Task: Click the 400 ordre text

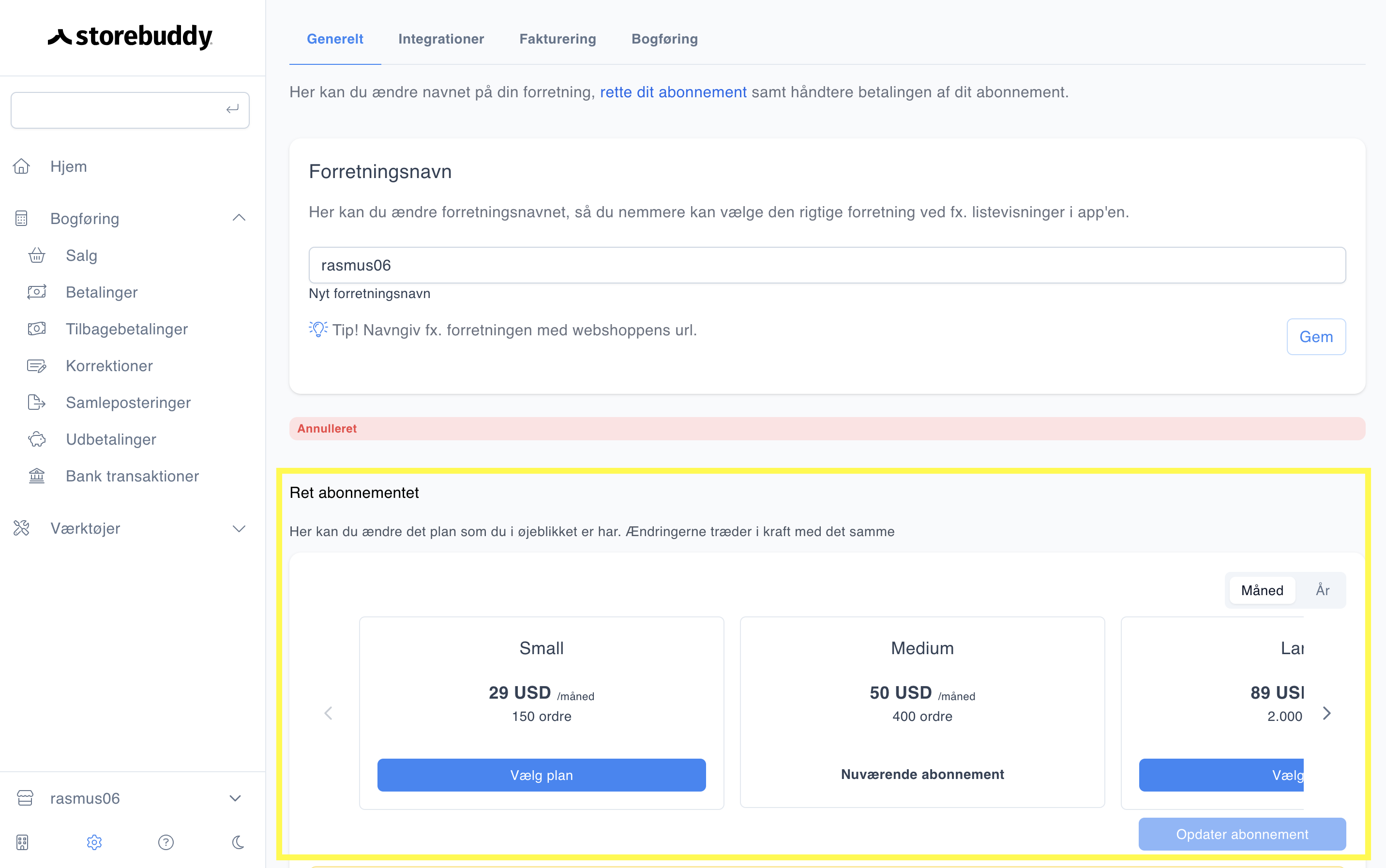Action: tap(922, 717)
